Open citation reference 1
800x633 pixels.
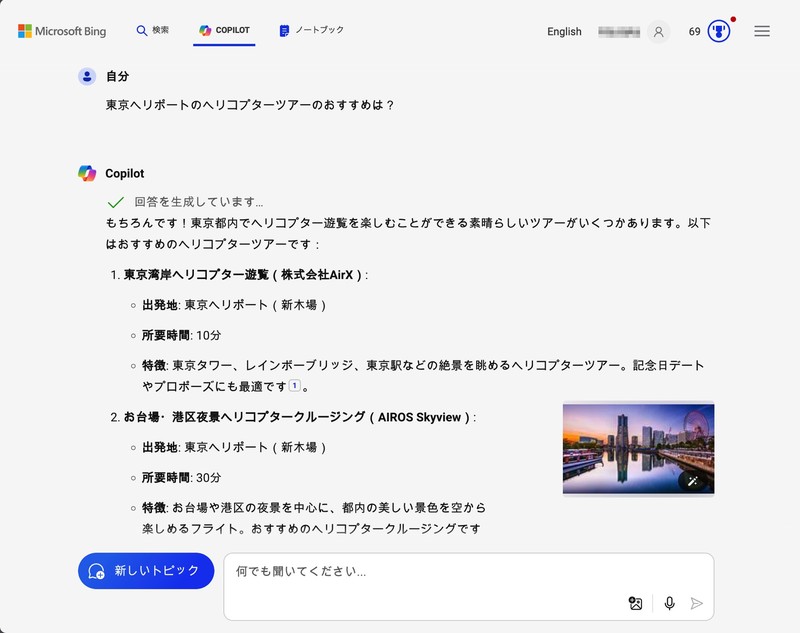tap(295, 386)
